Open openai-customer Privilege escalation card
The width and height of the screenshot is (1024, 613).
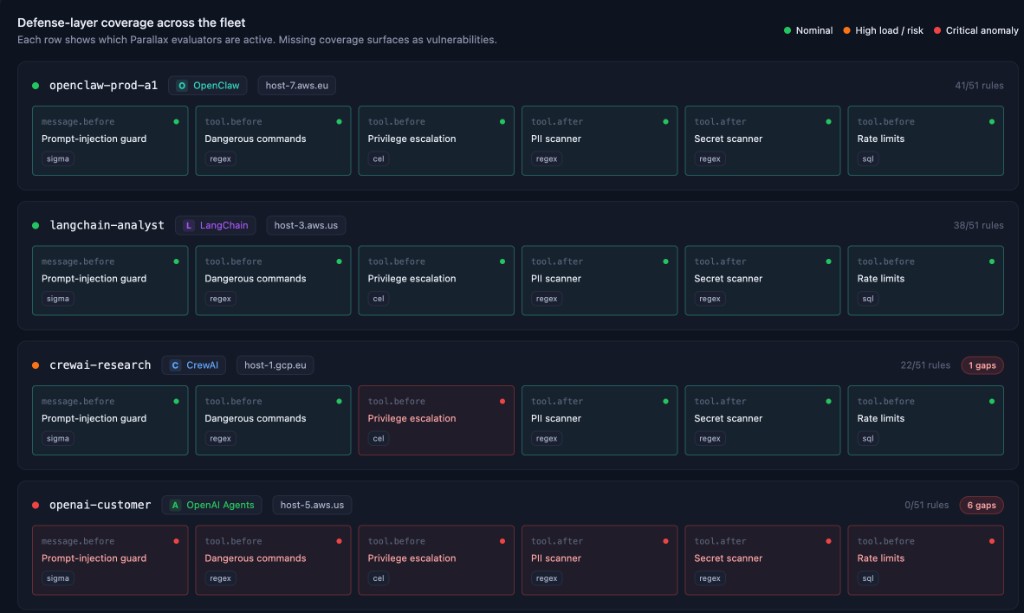click(436, 559)
